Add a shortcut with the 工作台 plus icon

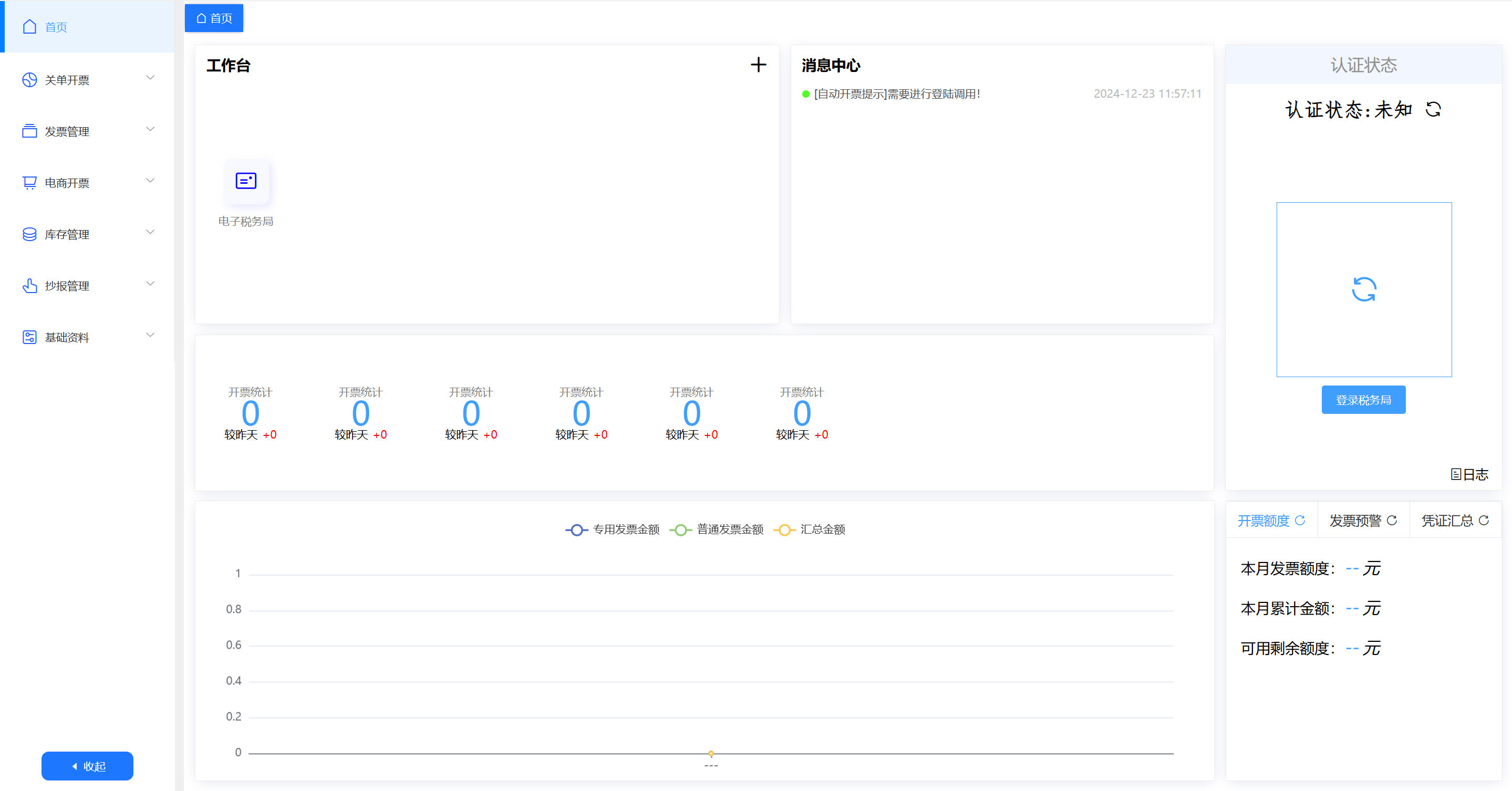coord(758,65)
